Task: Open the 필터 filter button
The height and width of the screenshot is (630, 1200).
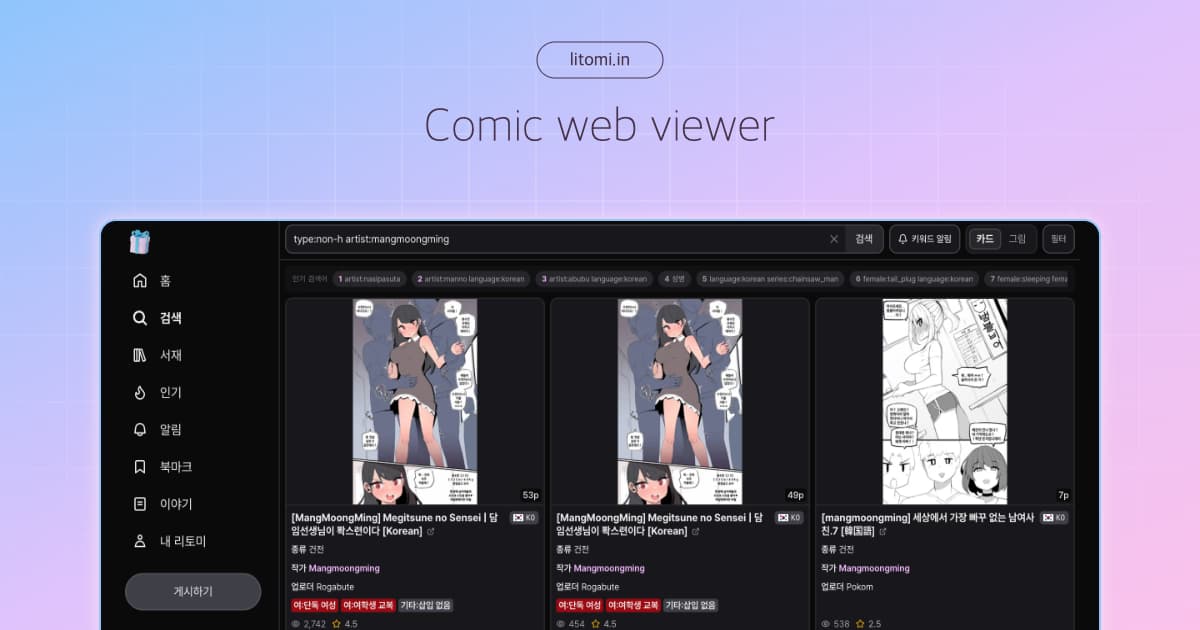Action: click(1058, 239)
